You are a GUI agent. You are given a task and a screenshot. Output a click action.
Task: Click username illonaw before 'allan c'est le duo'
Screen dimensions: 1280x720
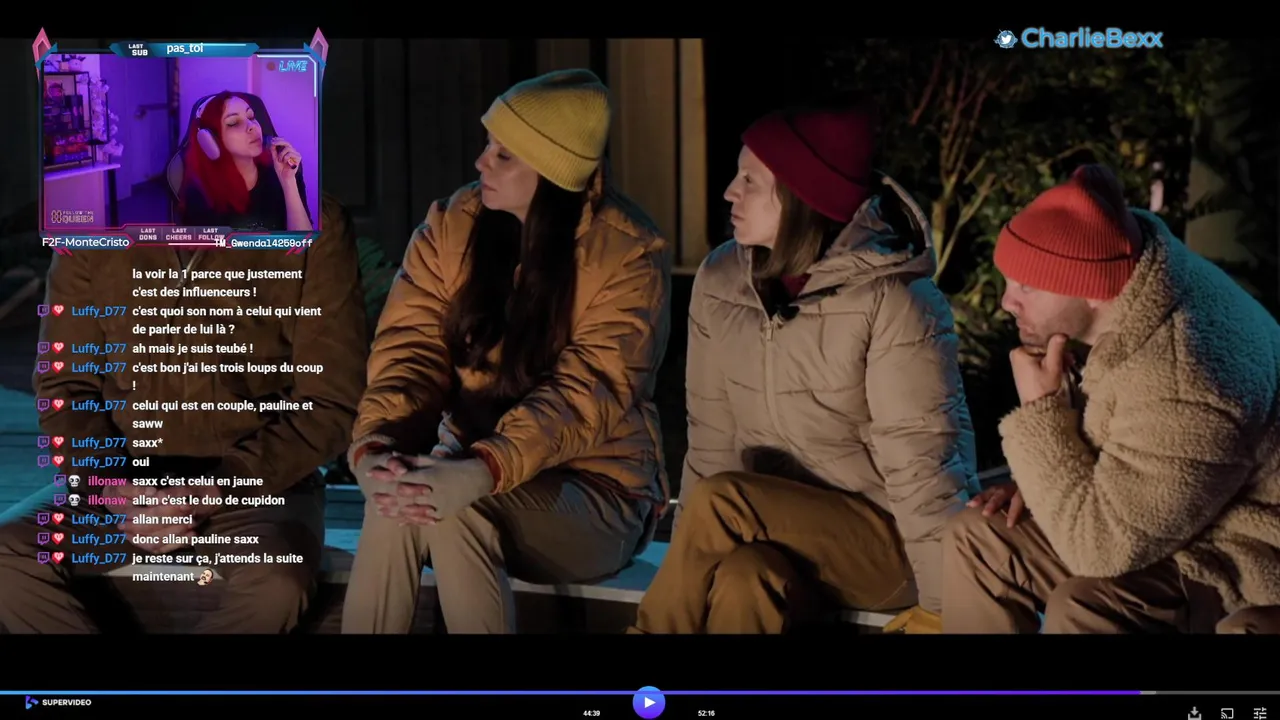pyautogui.click(x=107, y=500)
